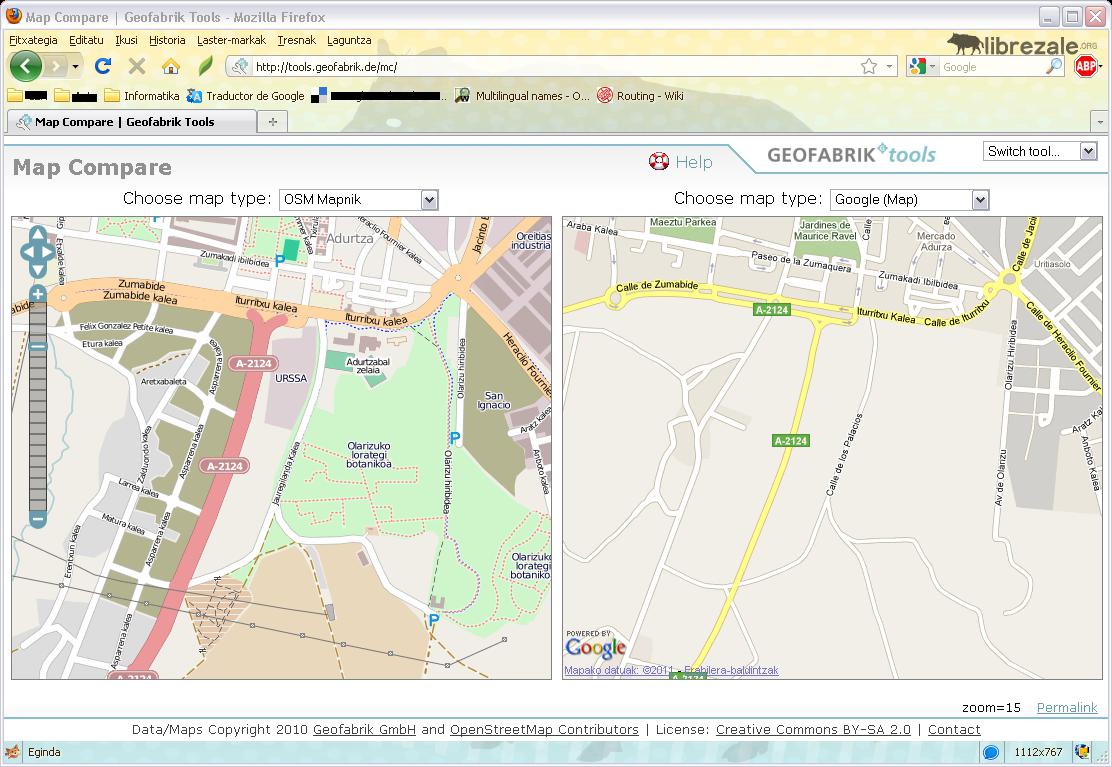
Task: Click the URL address bar field
Action: click(x=550, y=67)
